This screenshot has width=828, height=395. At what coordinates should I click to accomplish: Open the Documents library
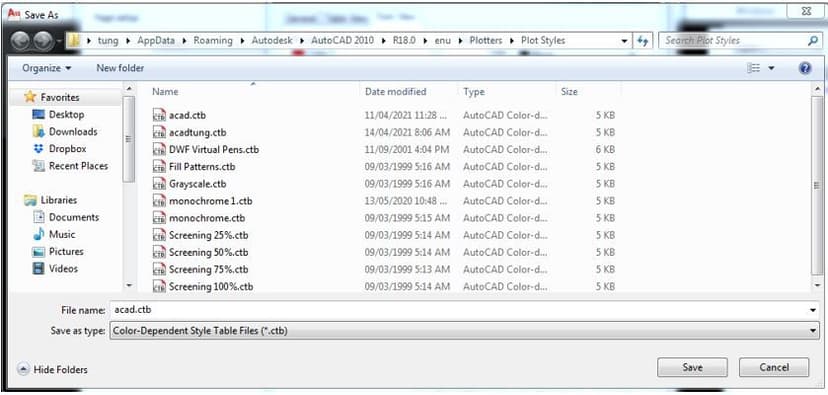tap(74, 217)
